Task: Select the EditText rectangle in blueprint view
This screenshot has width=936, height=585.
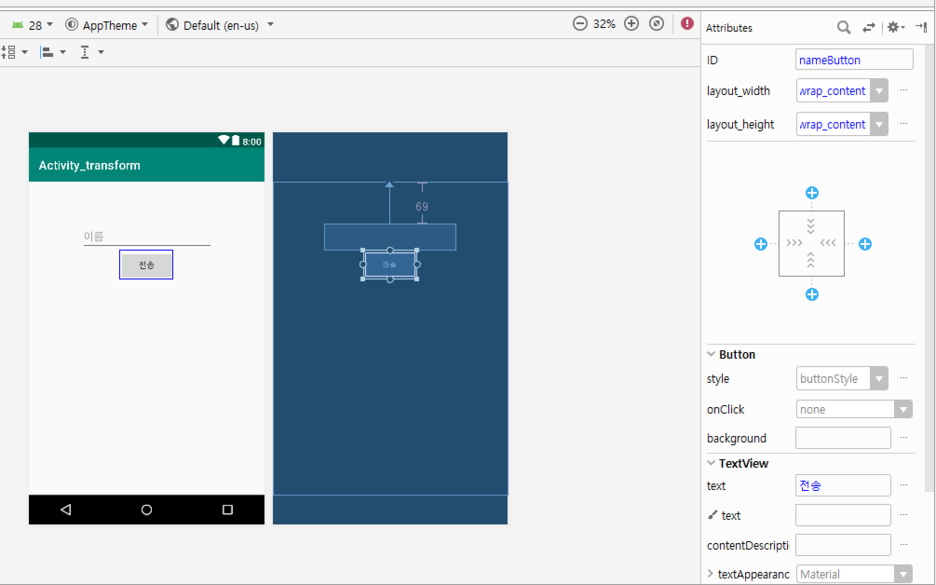Action: [x=390, y=237]
